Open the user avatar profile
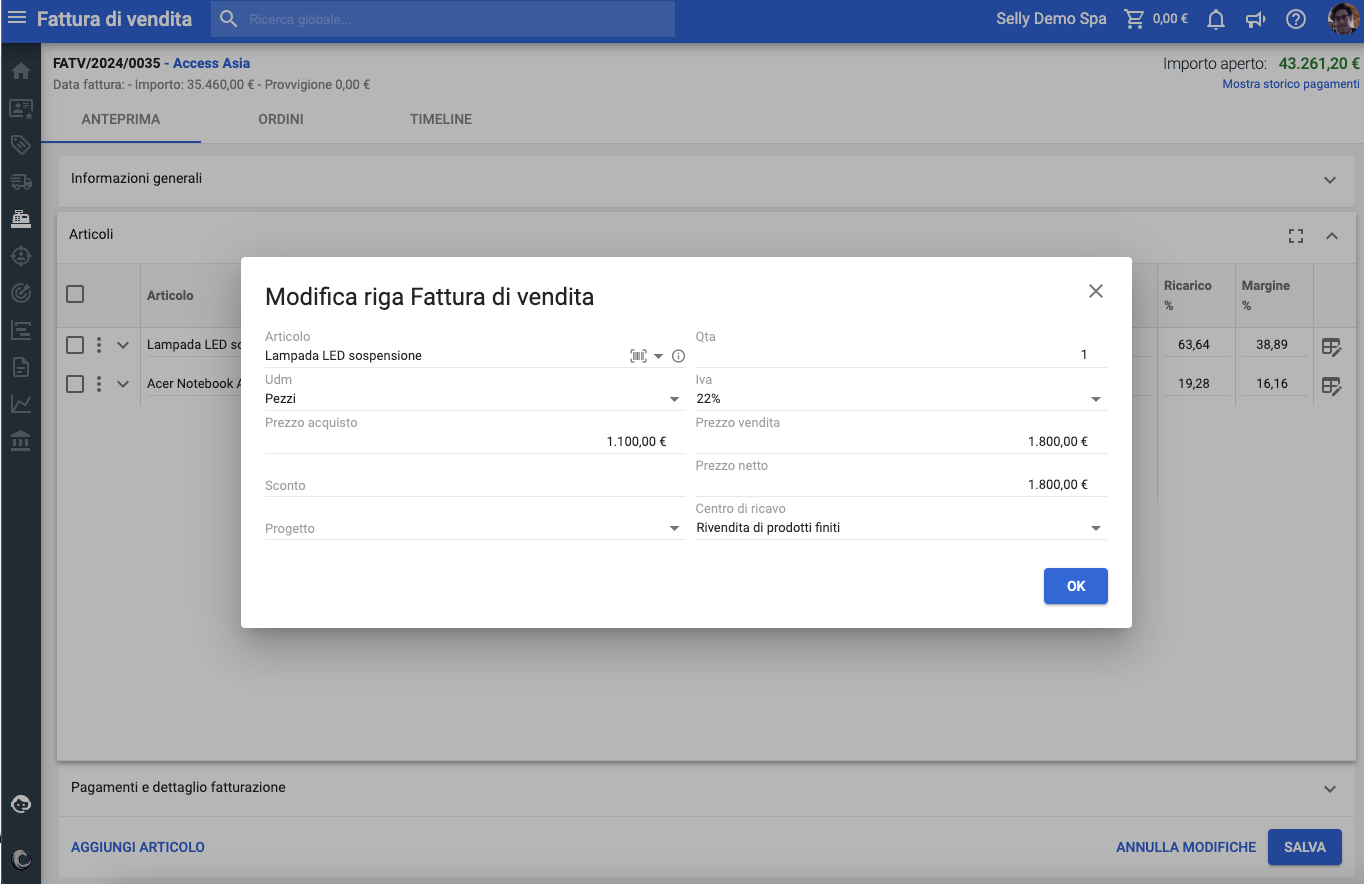Screen dimensions: 1364x884 [1344, 19]
